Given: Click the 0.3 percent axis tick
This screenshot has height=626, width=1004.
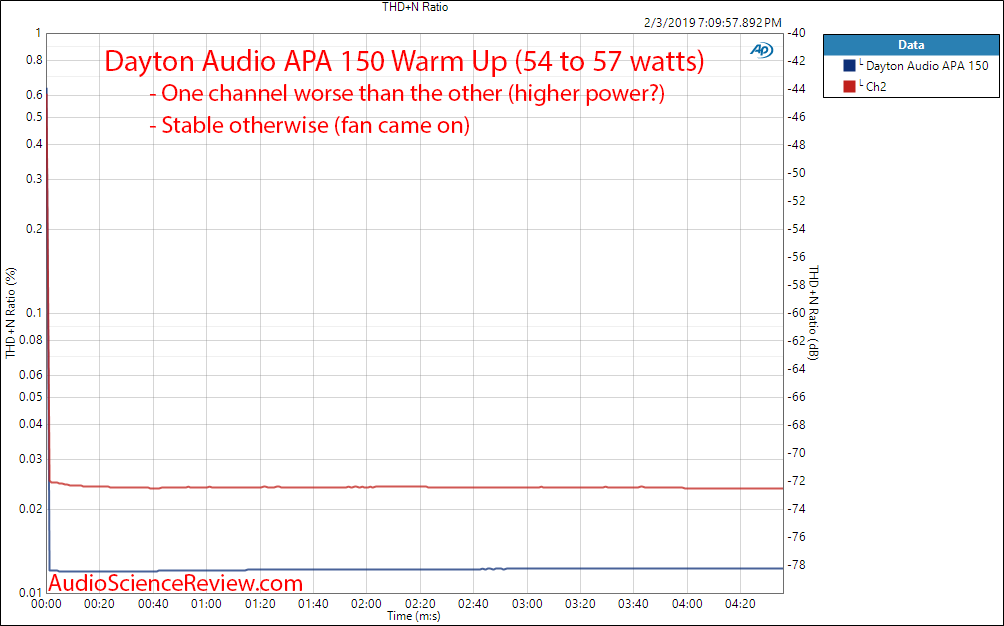Looking at the screenshot, I should pyautogui.click(x=34, y=179).
